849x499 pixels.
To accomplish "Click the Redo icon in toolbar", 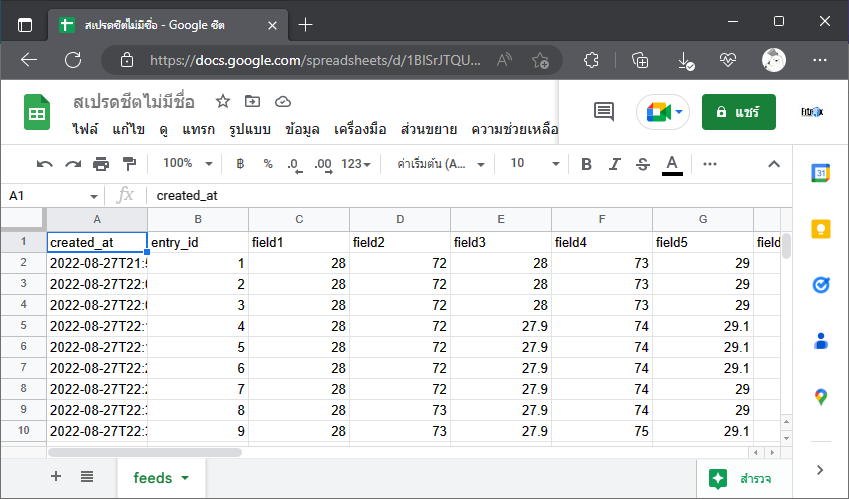I will (x=73, y=164).
